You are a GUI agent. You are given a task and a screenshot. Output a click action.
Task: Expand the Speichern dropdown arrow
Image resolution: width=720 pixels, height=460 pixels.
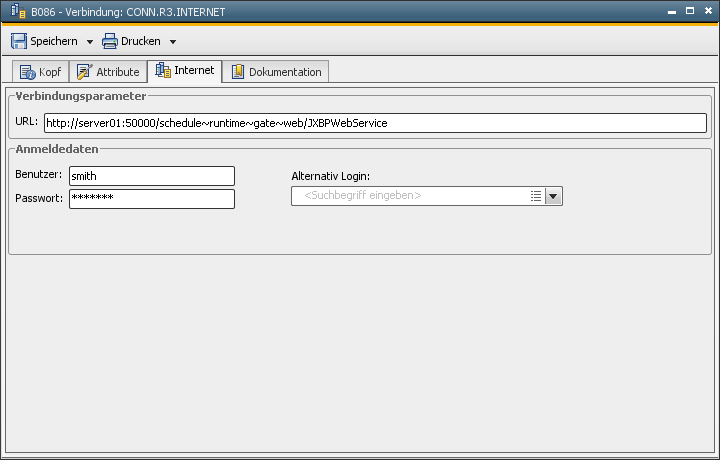(x=90, y=42)
